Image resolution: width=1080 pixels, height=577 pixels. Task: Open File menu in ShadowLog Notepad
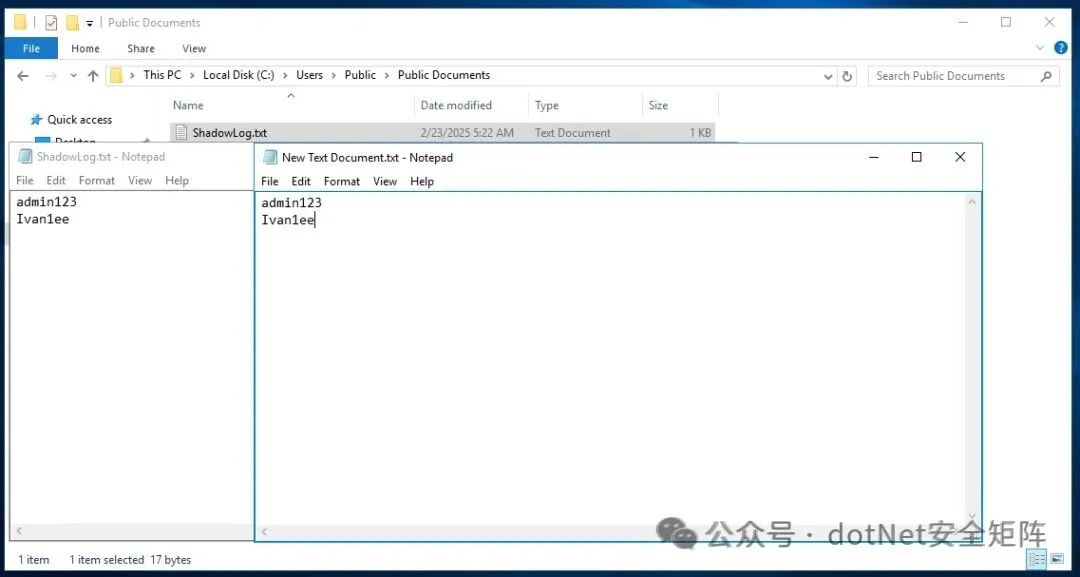(x=24, y=180)
